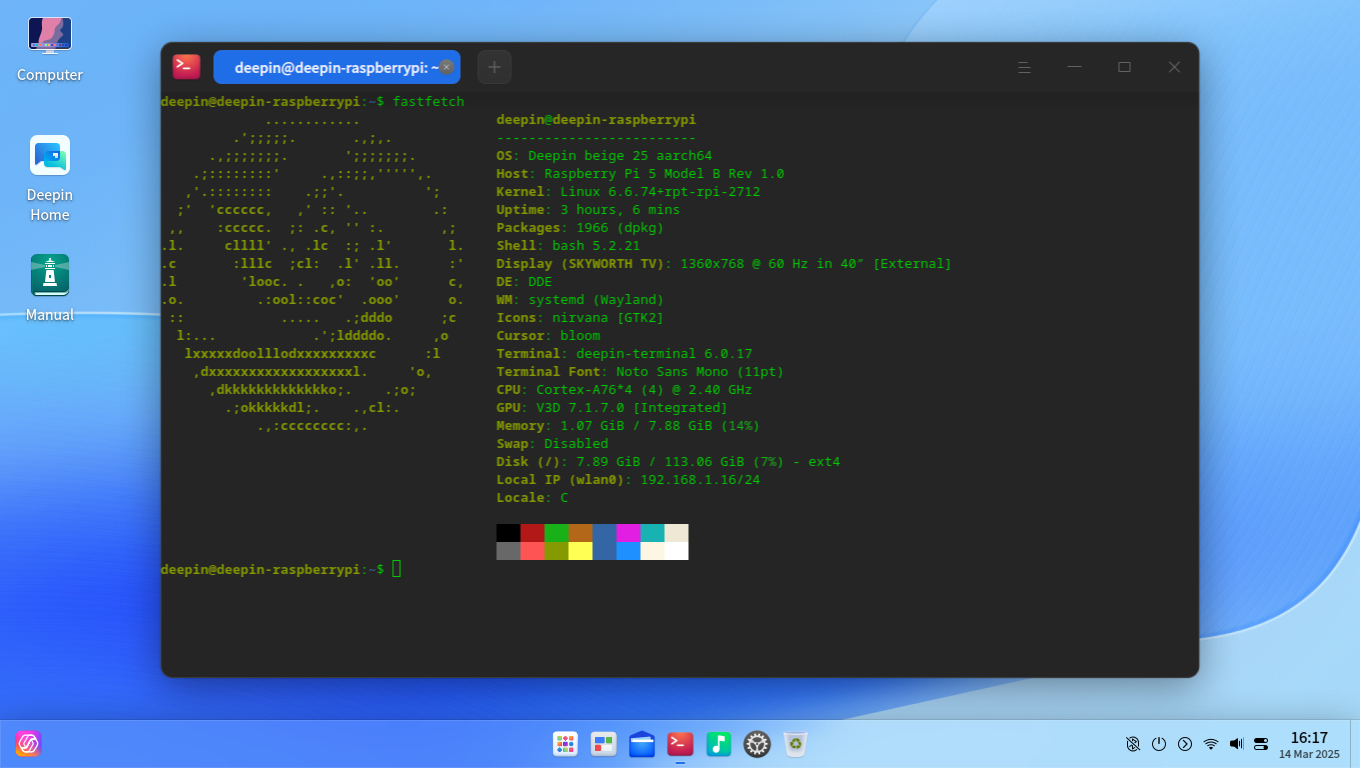Click the terminal prompt cursor on the last line
Viewport: 1360px width, 768px height.
click(397, 569)
